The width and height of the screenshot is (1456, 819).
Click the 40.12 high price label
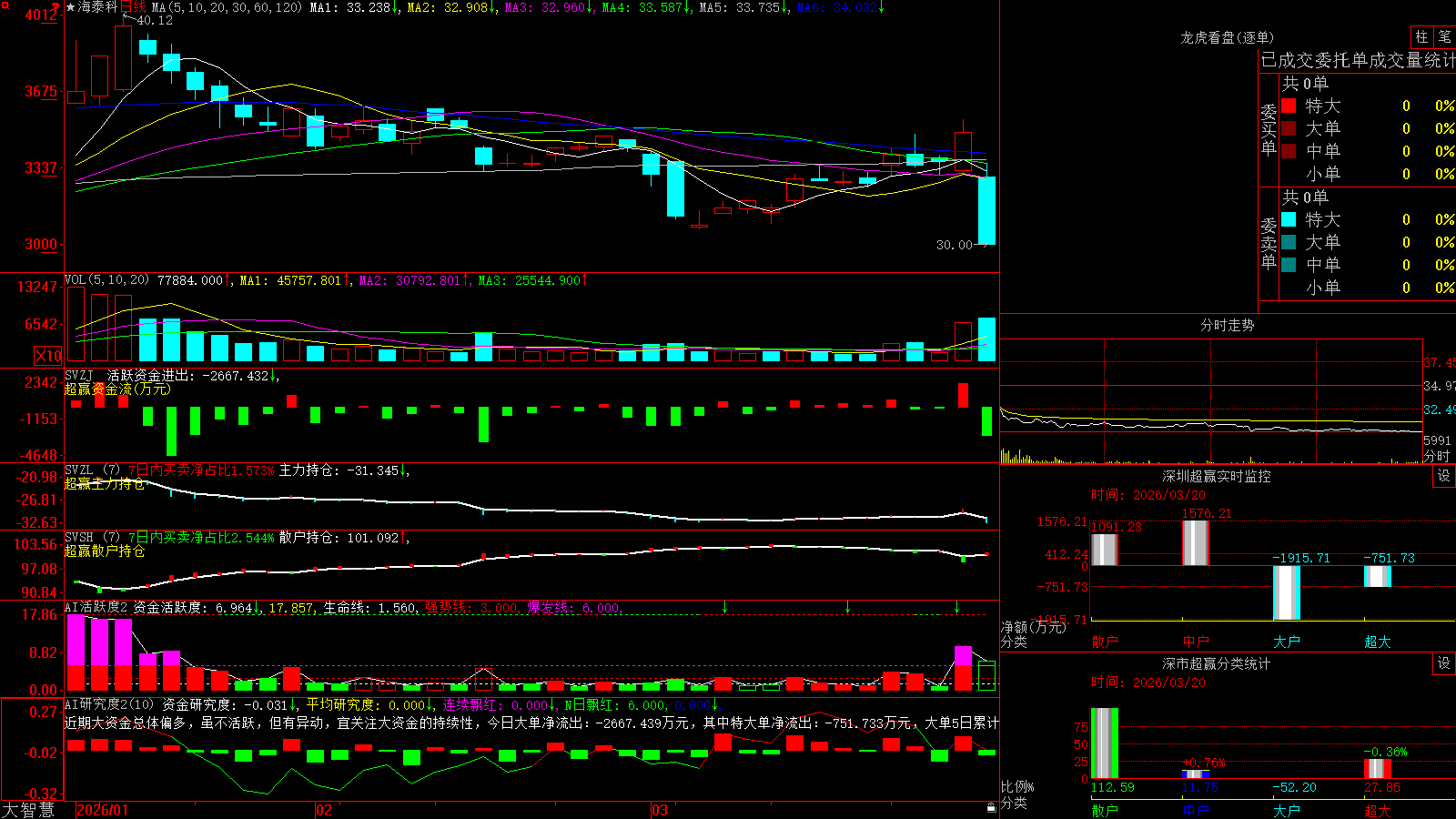click(155, 20)
